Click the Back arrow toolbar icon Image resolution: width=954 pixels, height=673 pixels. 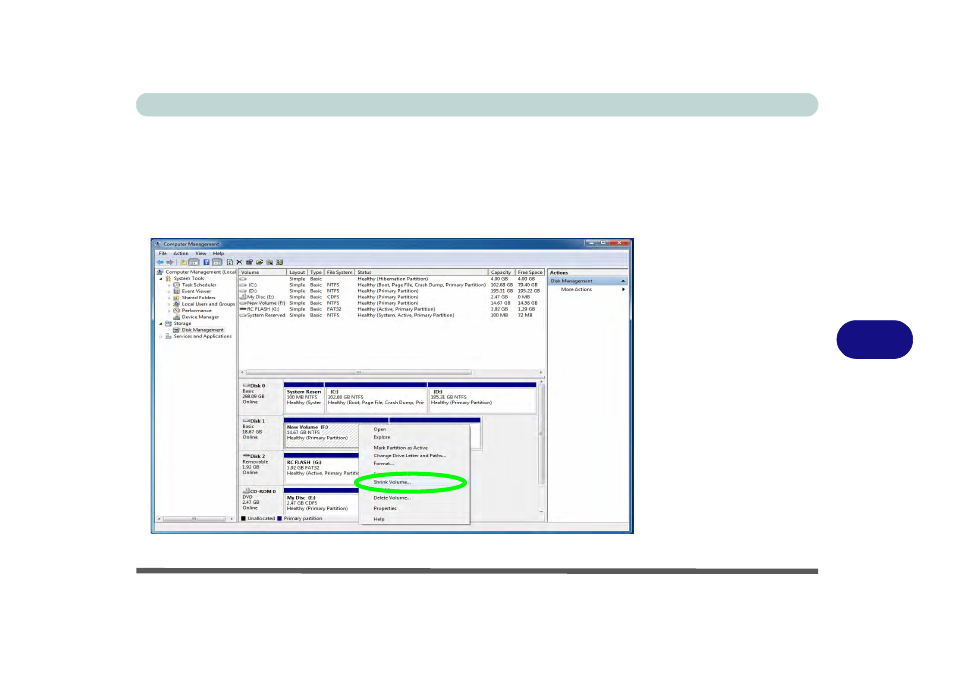click(160, 262)
